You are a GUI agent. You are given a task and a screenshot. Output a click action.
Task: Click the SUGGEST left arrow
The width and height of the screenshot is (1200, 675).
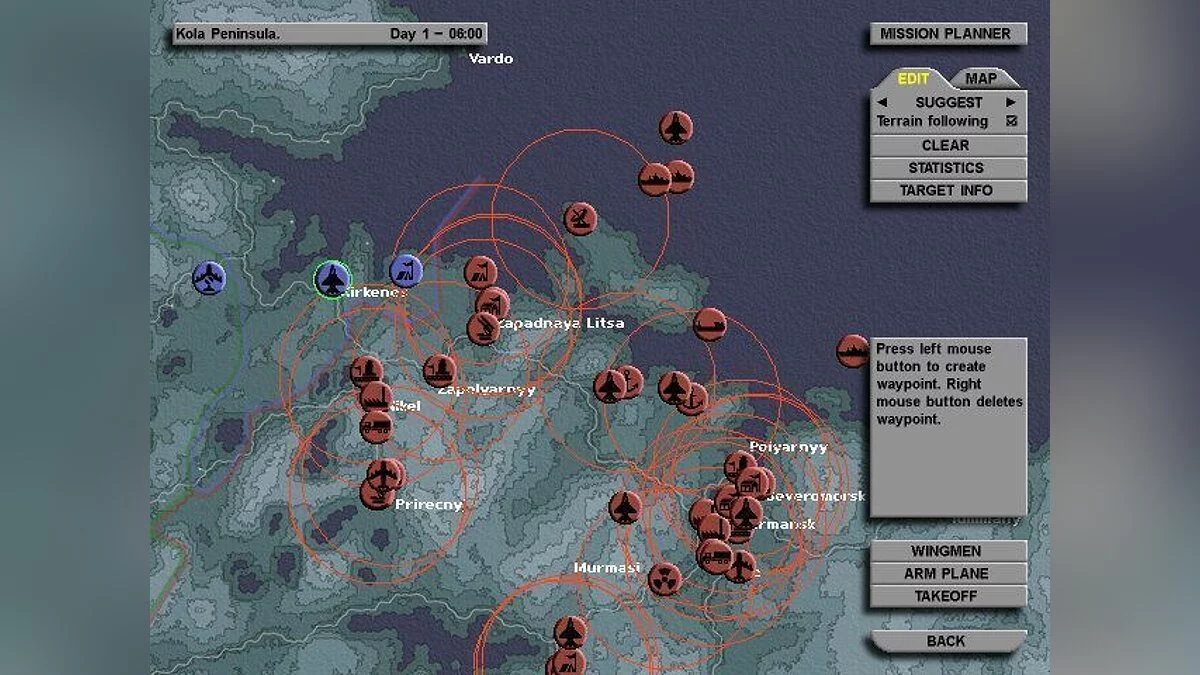click(x=882, y=102)
